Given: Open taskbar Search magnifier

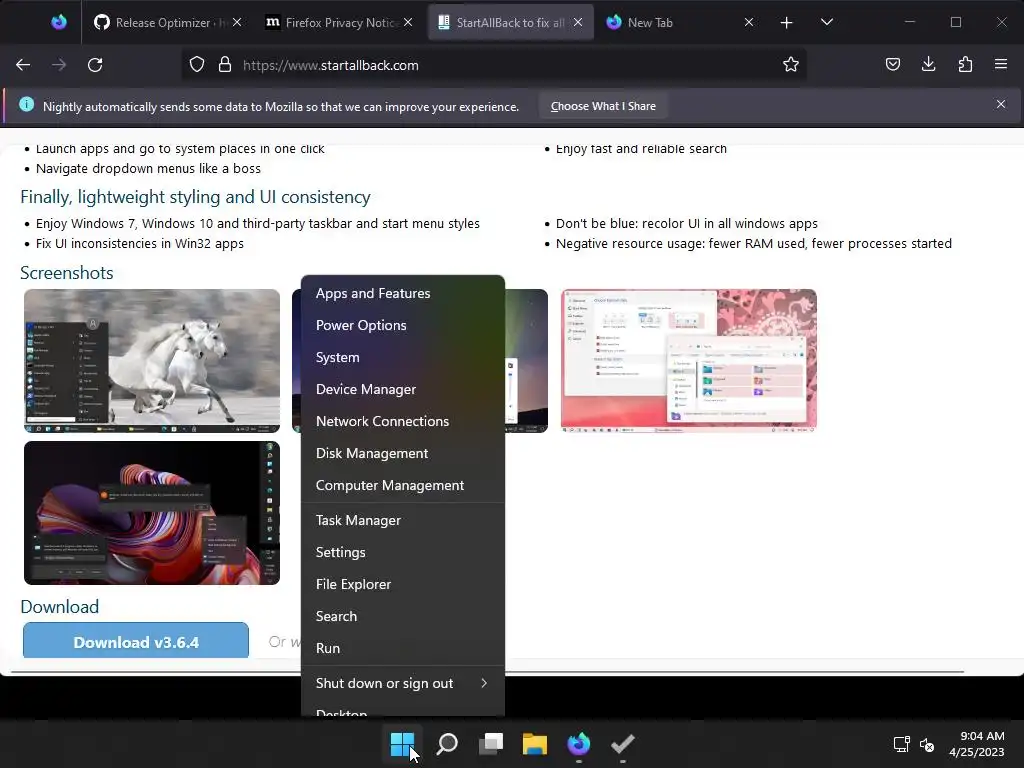Looking at the screenshot, I should click(x=447, y=744).
